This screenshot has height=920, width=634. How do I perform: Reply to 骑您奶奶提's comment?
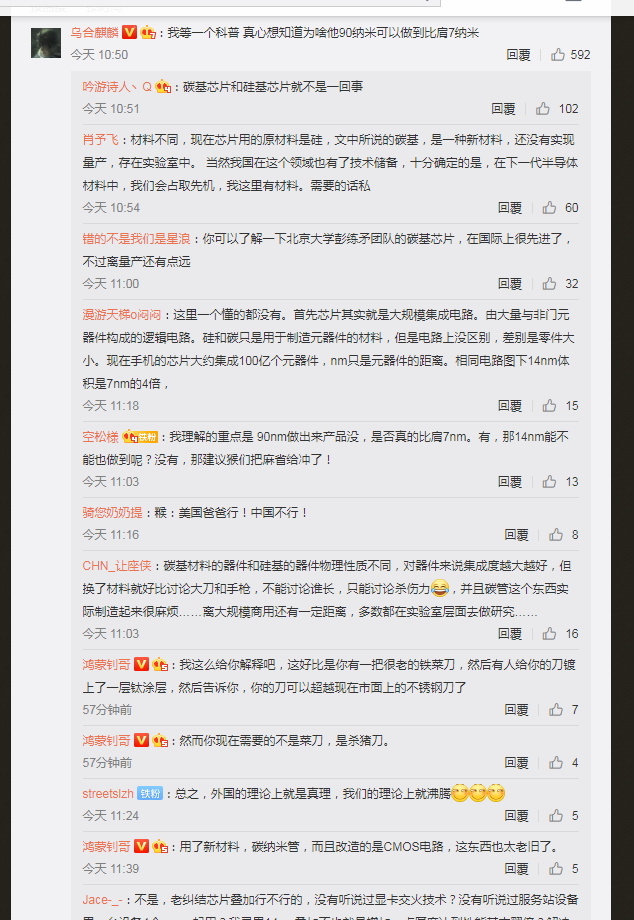(x=517, y=535)
